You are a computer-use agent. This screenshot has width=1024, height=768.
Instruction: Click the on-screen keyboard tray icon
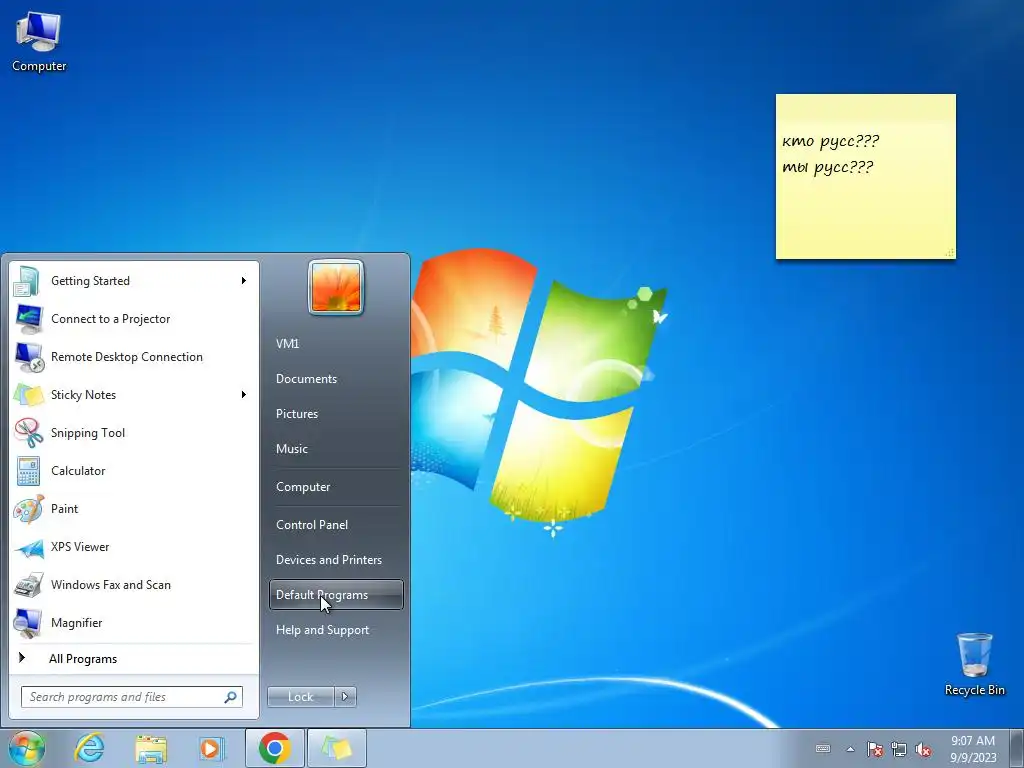[x=823, y=748]
